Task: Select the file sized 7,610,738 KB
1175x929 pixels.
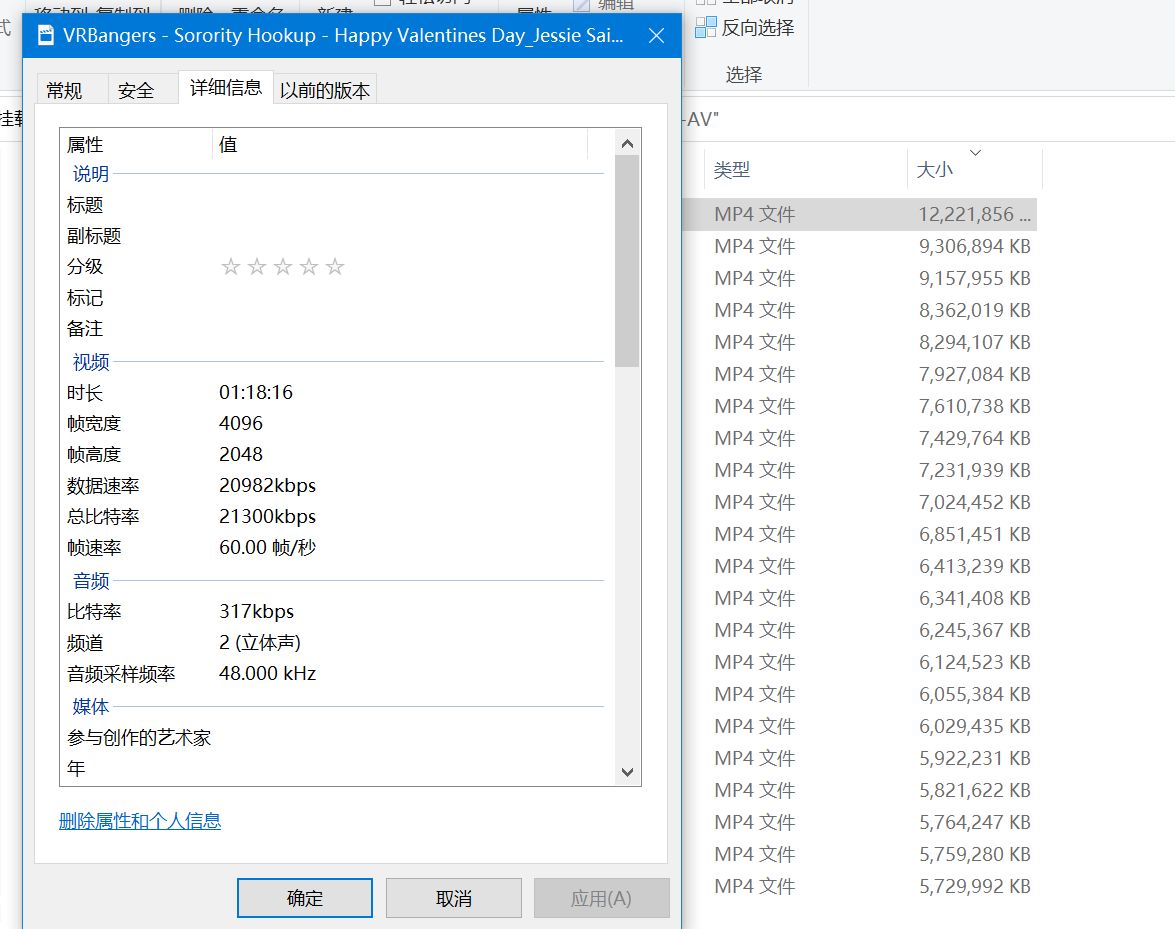Action: pyautogui.click(x=860, y=406)
